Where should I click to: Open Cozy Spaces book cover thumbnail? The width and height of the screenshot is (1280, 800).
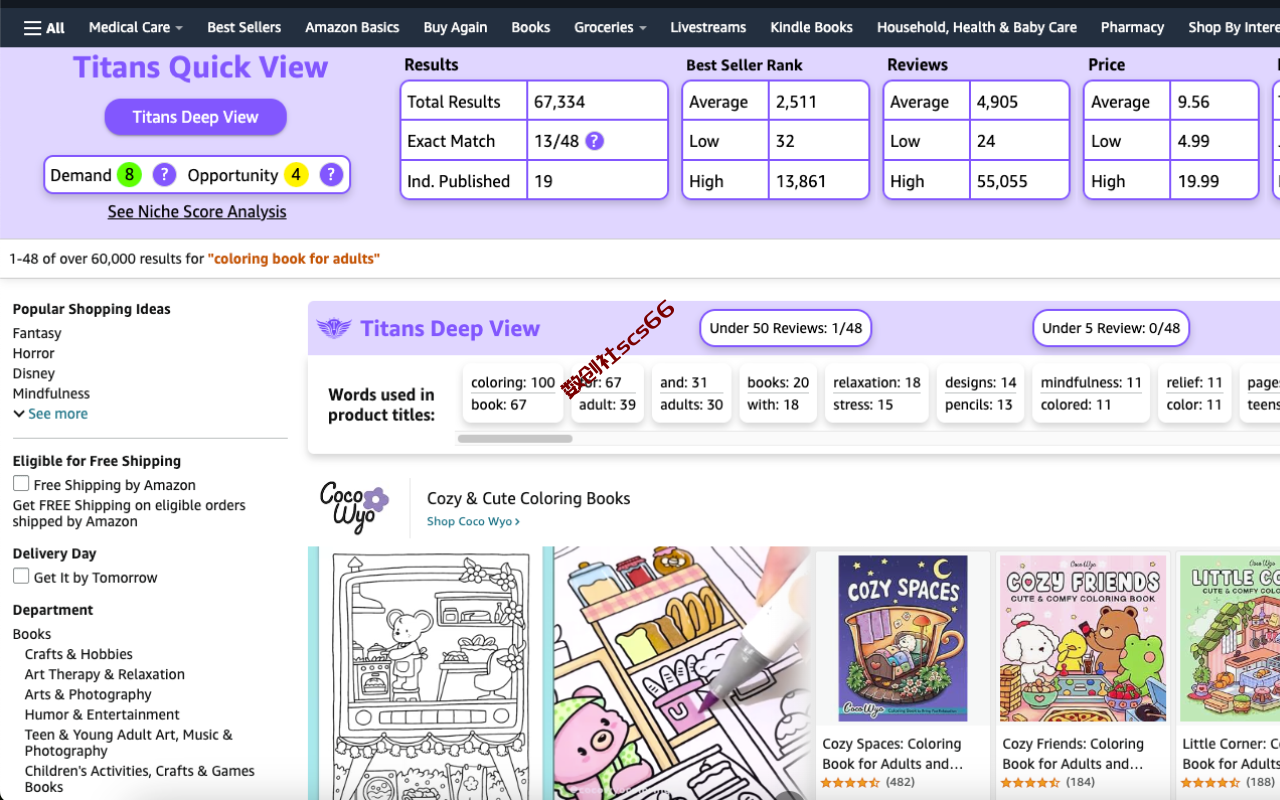point(903,638)
